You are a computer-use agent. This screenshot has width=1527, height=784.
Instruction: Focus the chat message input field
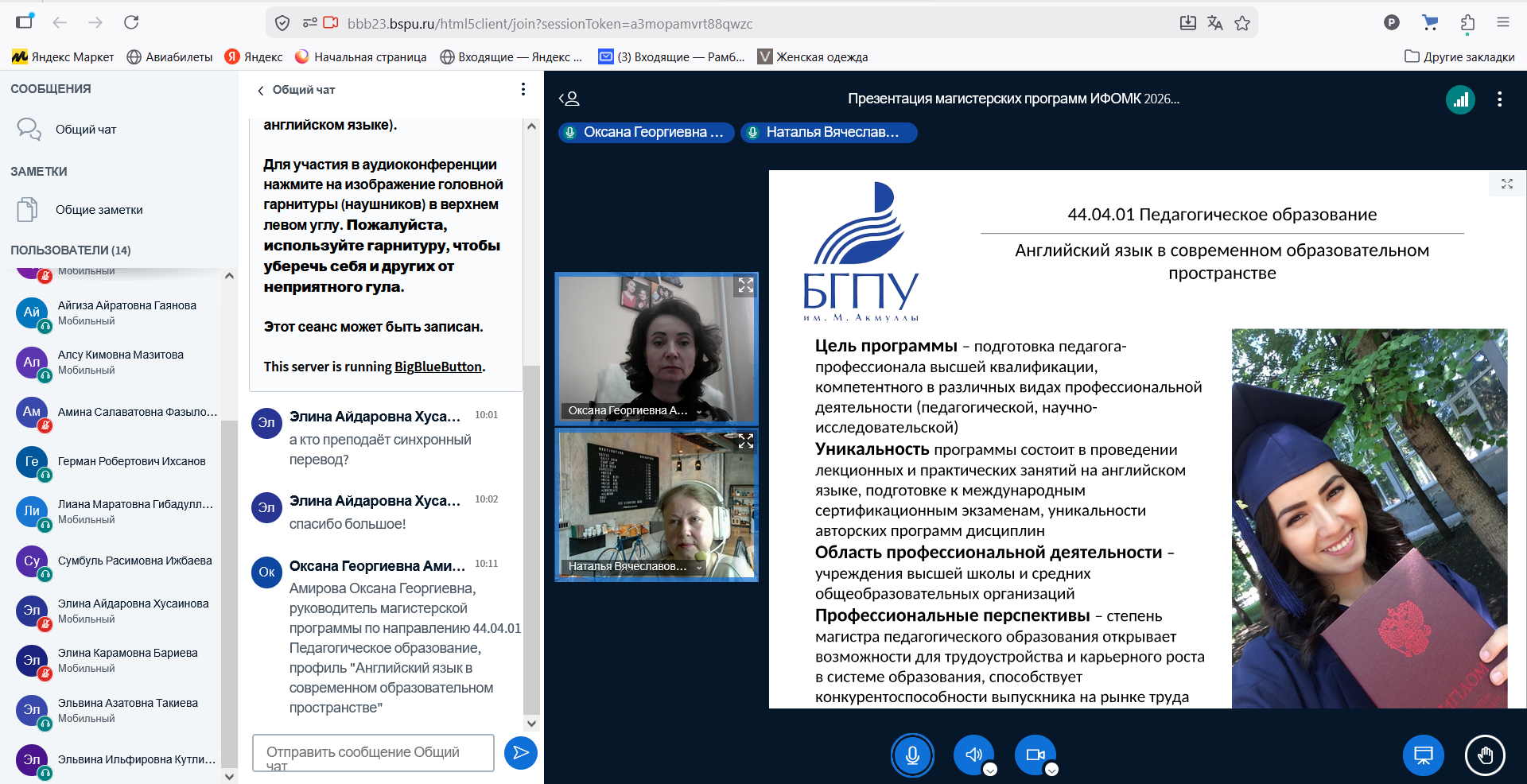pyautogui.click(x=373, y=752)
